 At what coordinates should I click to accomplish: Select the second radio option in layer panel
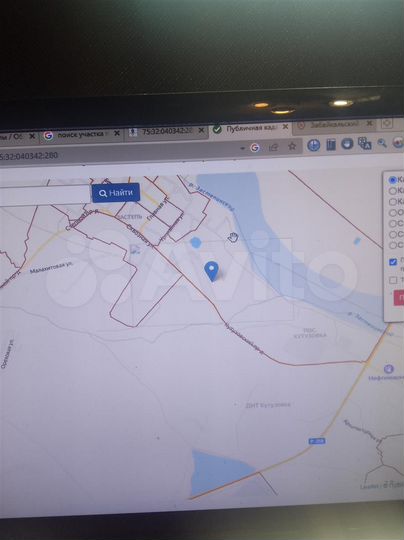392,190
